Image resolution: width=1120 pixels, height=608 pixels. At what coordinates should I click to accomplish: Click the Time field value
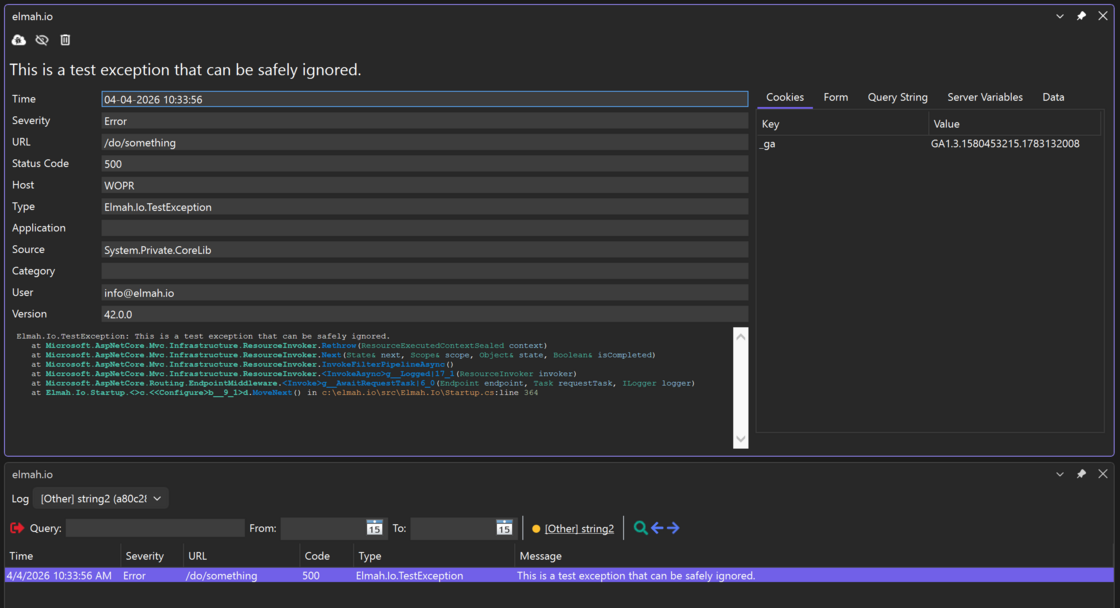point(424,99)
